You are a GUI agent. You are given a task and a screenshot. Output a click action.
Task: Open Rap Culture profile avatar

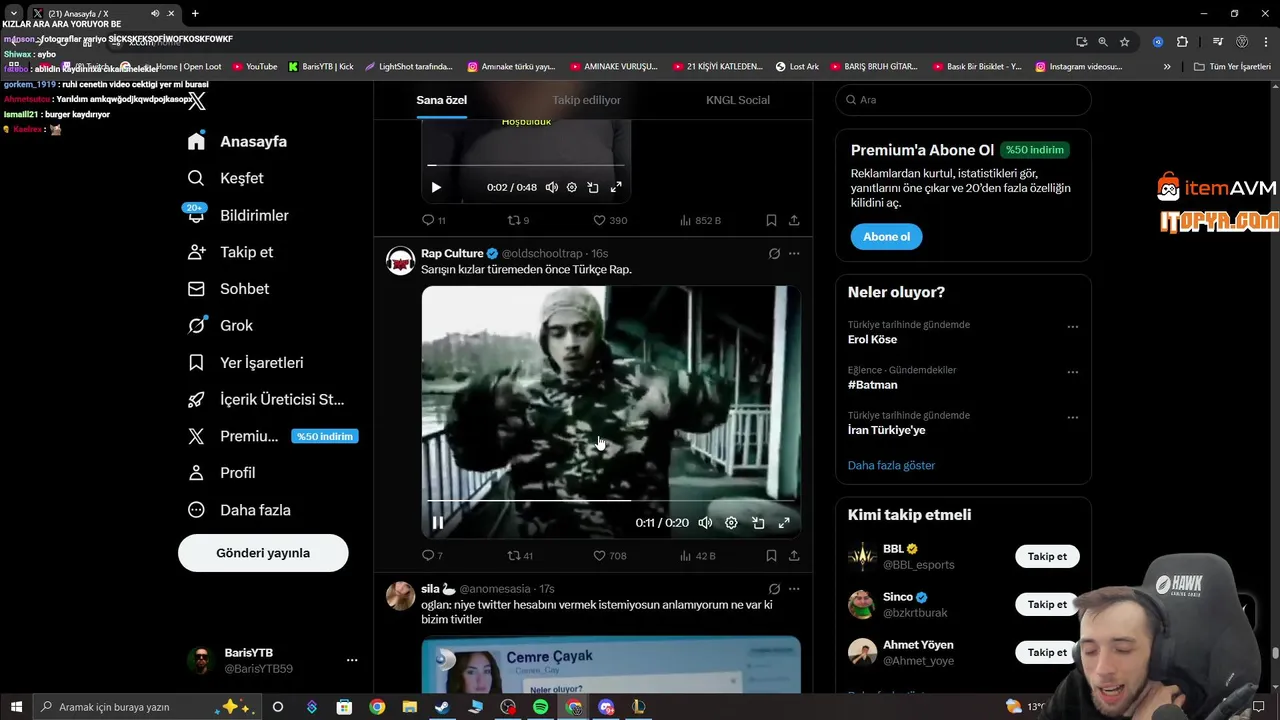coord(401,262)
